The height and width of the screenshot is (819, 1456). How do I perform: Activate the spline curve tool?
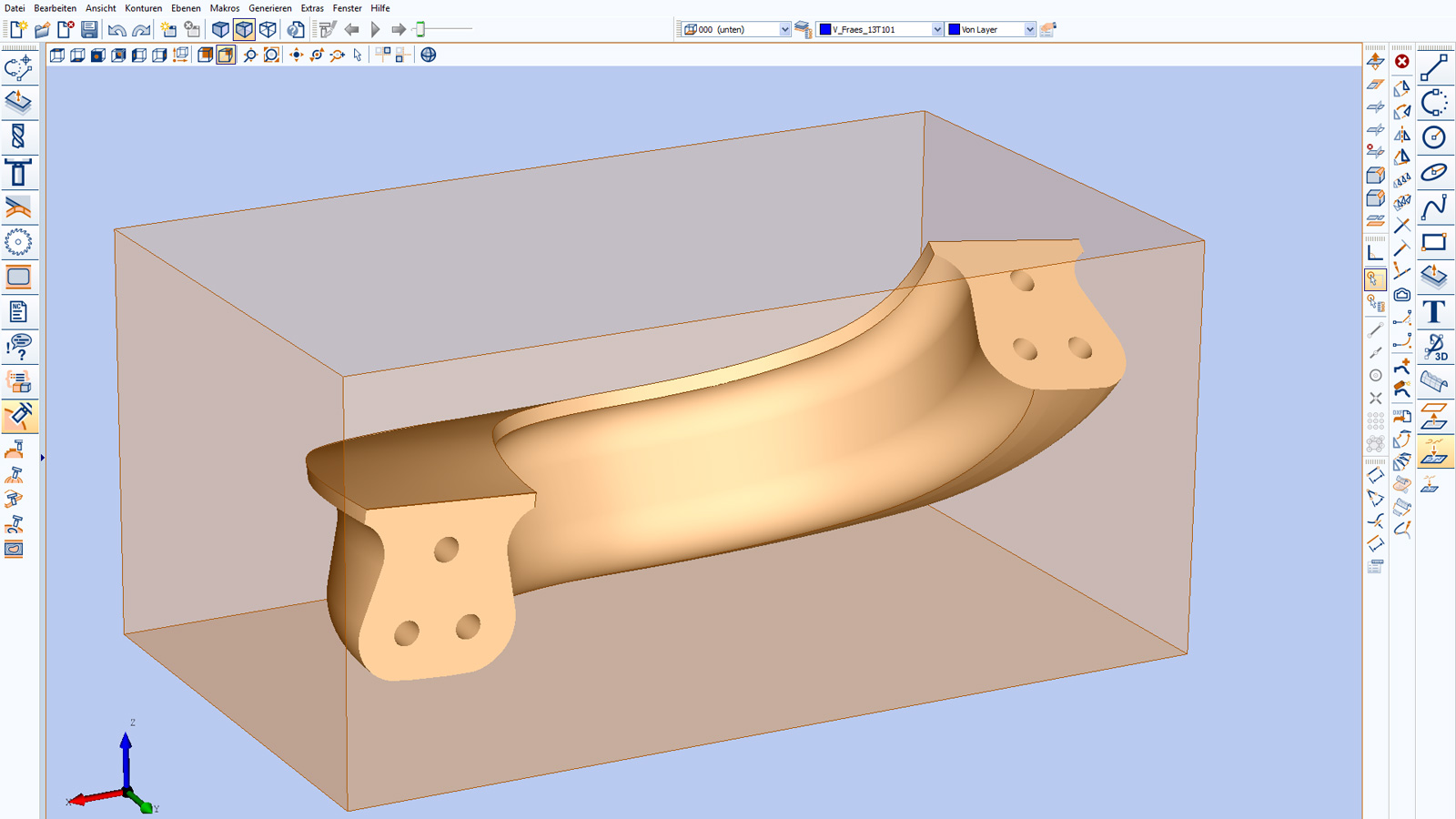[x=1434, y=207]
